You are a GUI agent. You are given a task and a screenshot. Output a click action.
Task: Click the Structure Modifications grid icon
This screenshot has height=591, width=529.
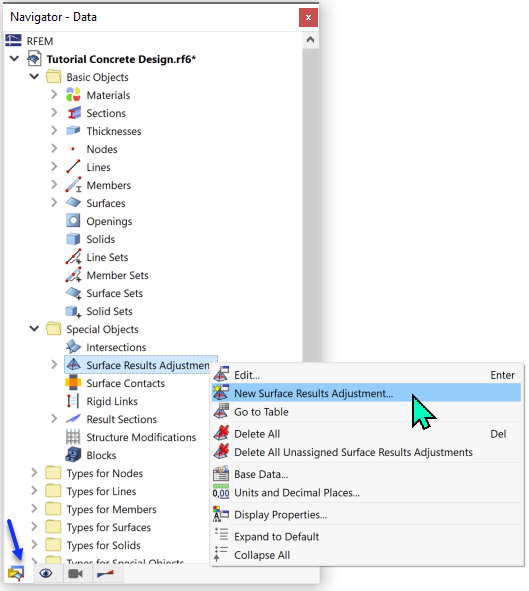pyautogui.click(x=73, y=437)
